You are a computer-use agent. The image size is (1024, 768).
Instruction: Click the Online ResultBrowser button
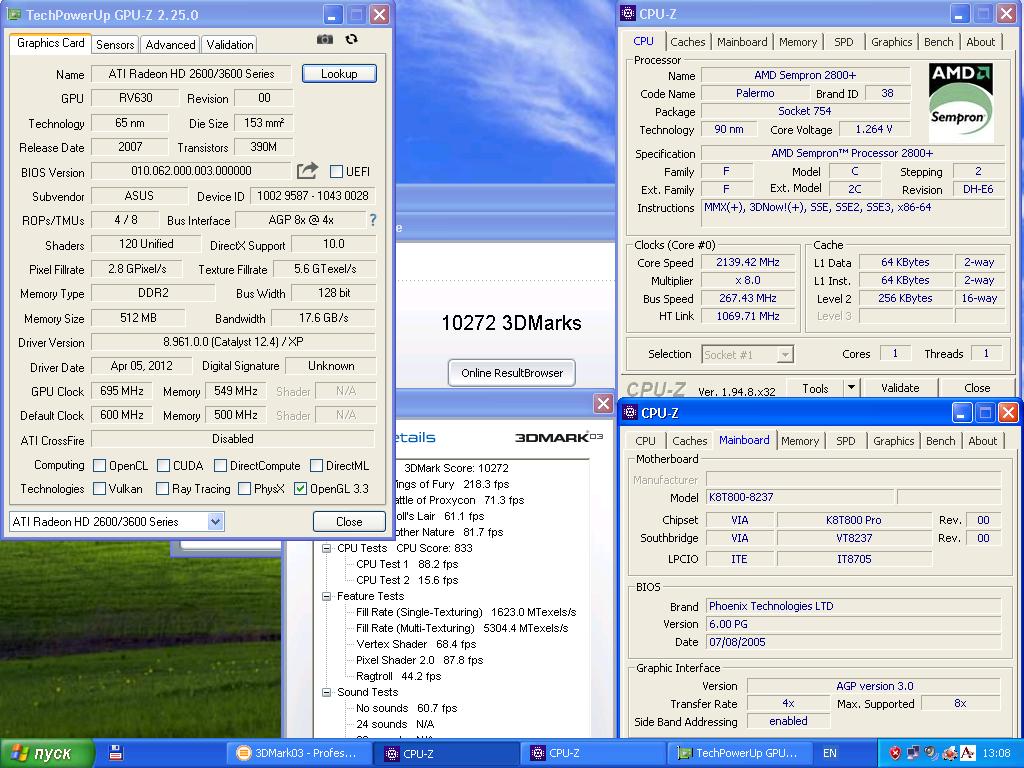click(x=511, y=373)
